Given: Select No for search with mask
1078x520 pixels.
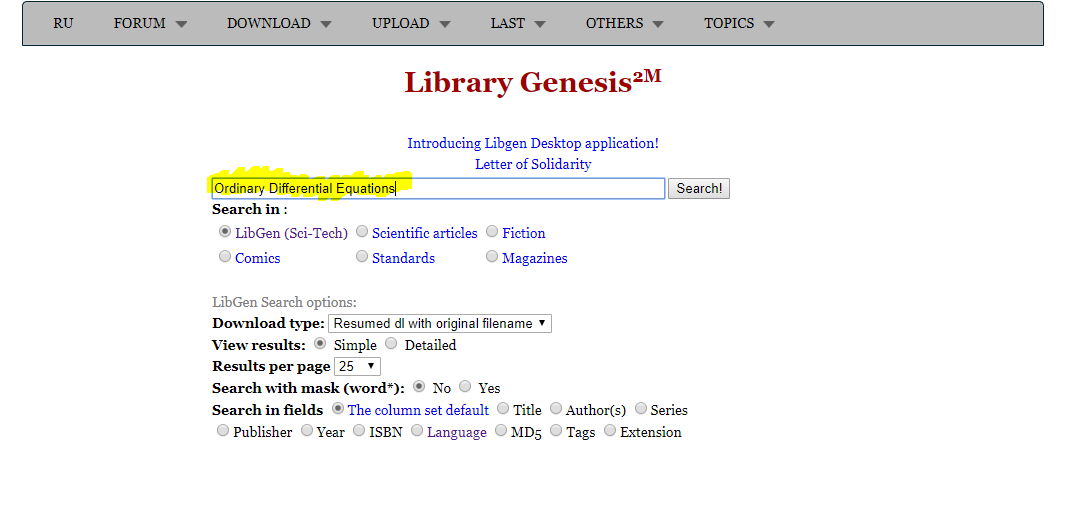Looking at the screenshot, I should [419, 387].
